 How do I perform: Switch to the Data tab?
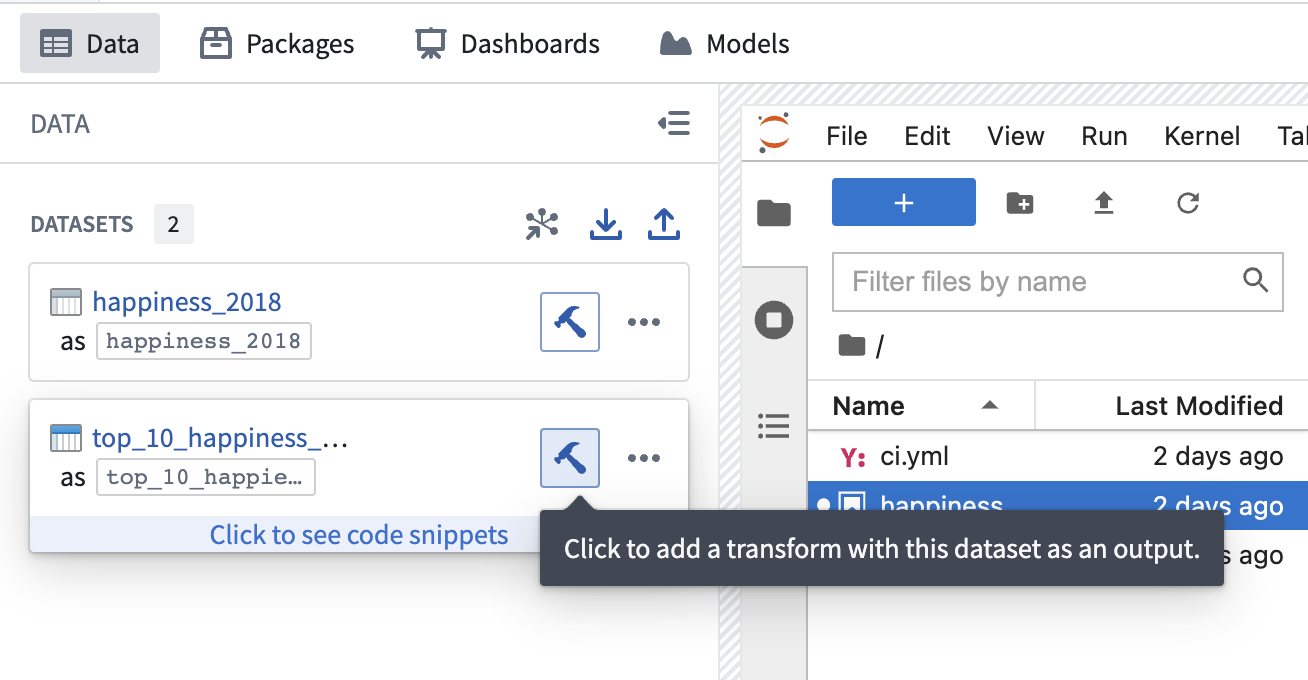coord(90,44)
